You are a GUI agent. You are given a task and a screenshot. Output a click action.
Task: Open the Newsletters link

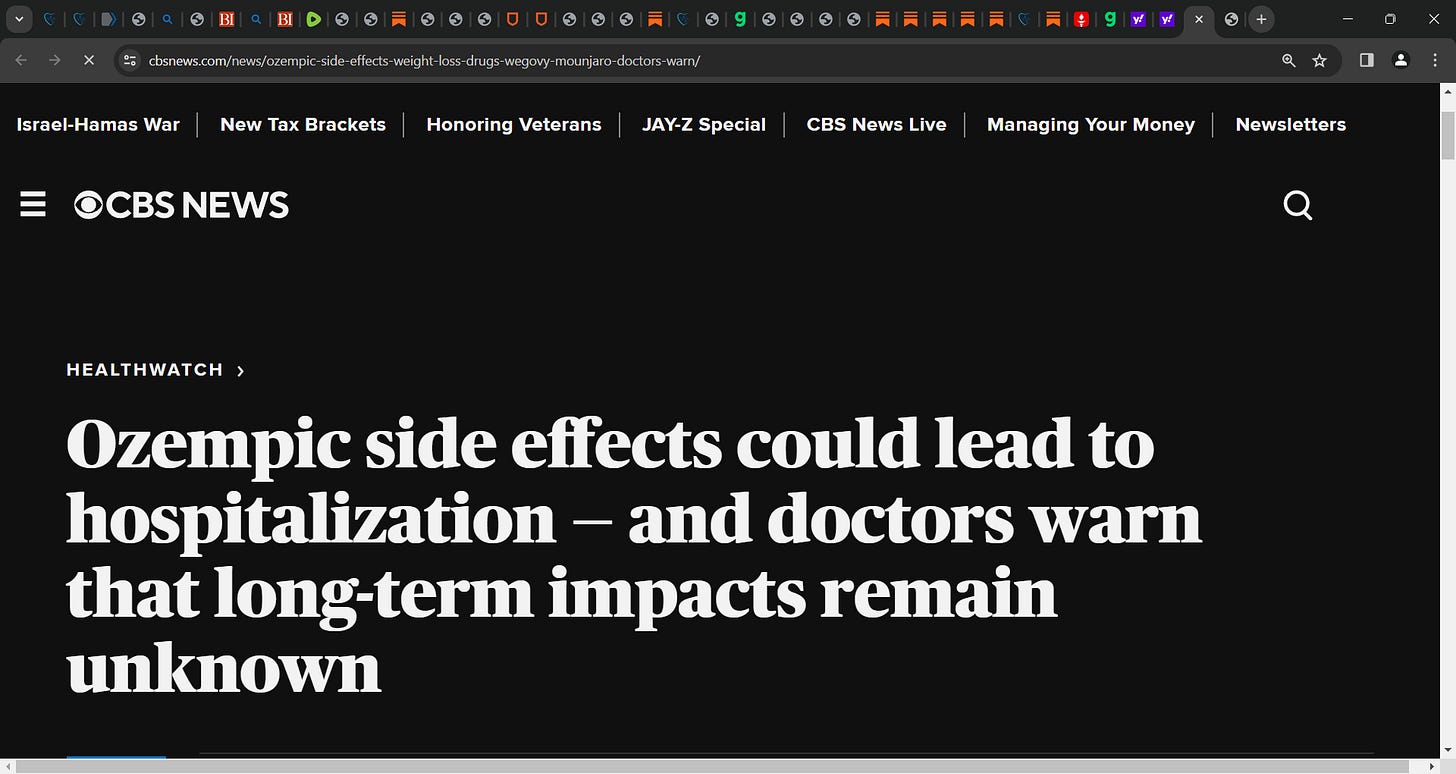point(1291,125)
